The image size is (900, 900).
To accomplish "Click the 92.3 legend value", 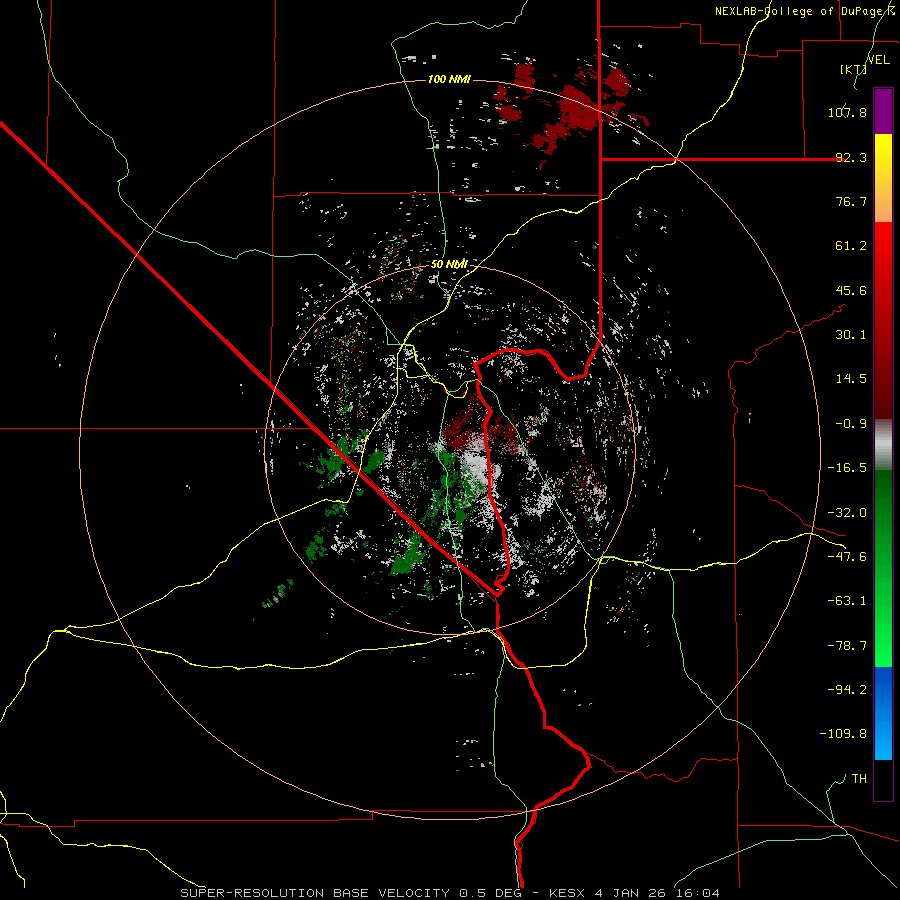I will click(851, 157).
